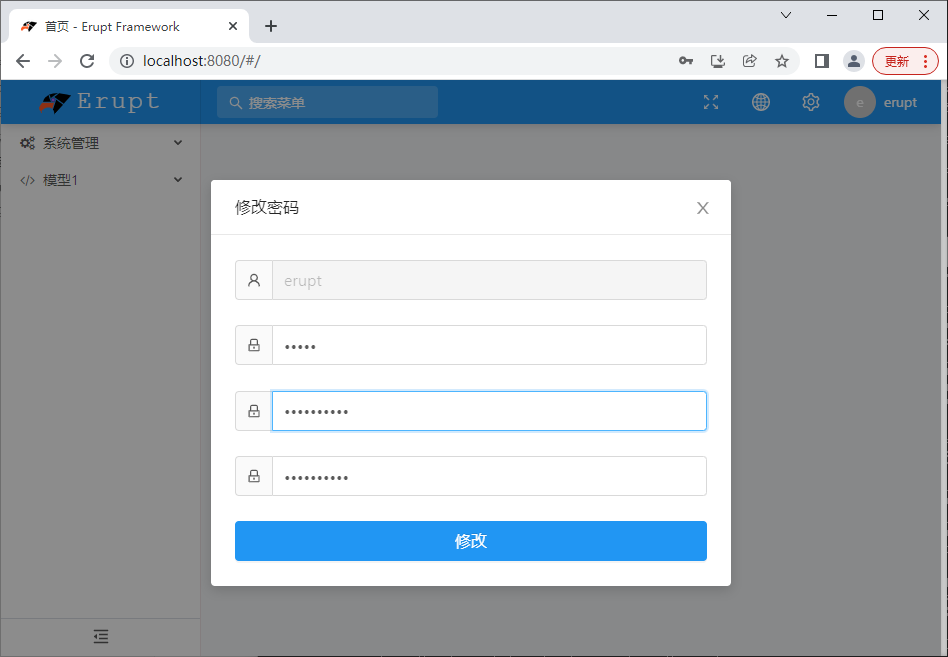The image size is (948, 657).
Task: Bookmark this page with the star icon
Action: coord(782,61)
